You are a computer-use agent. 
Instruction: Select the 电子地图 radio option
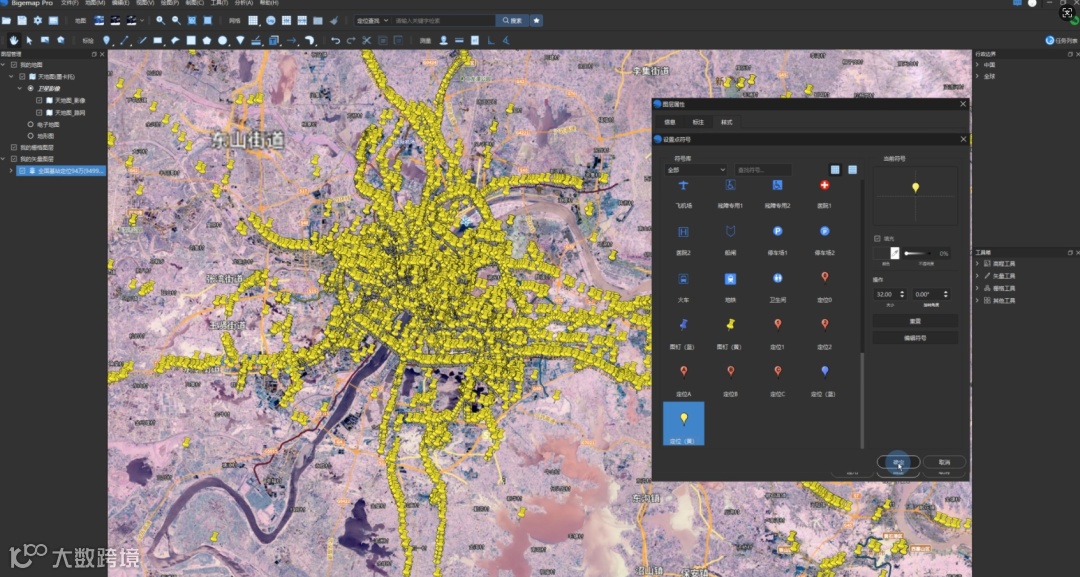[30, 124]
